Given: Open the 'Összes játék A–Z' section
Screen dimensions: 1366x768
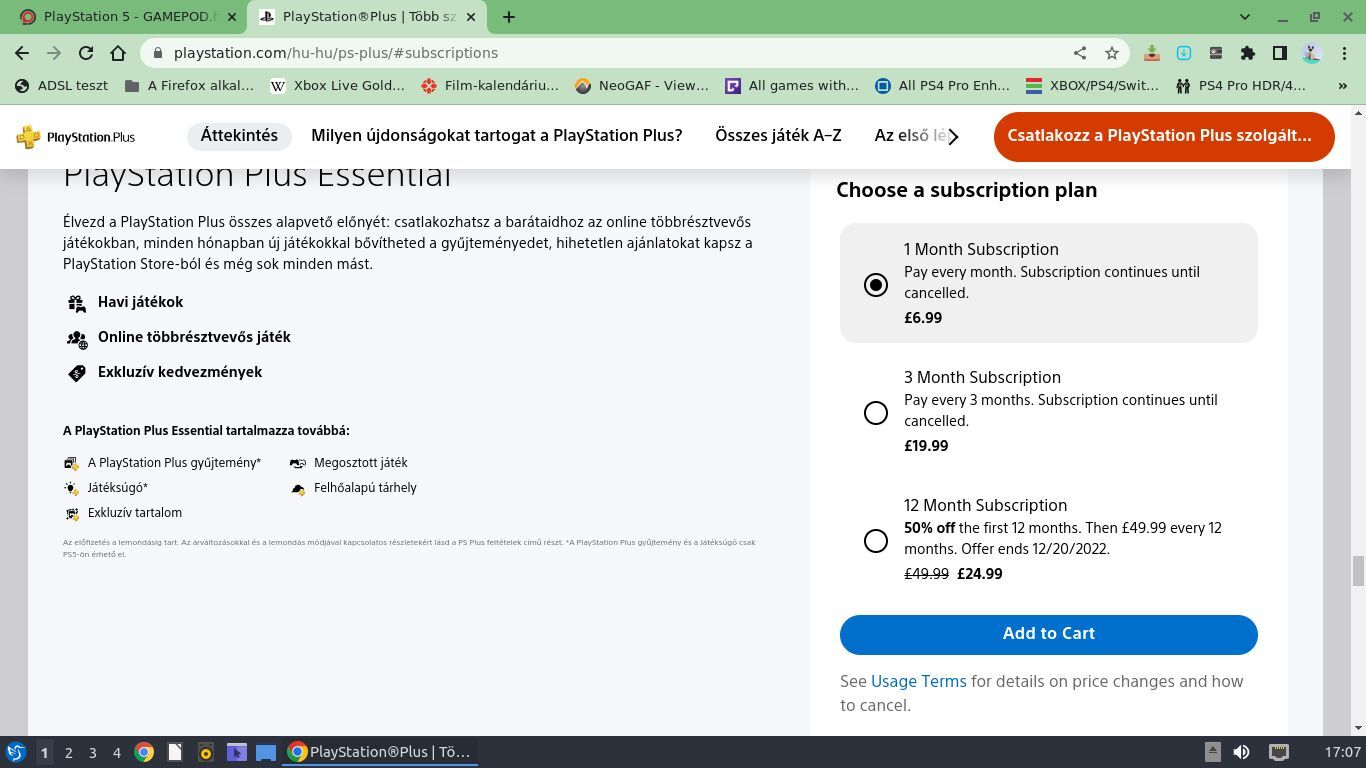Looking at the screenshot, I should pos(778,136).
